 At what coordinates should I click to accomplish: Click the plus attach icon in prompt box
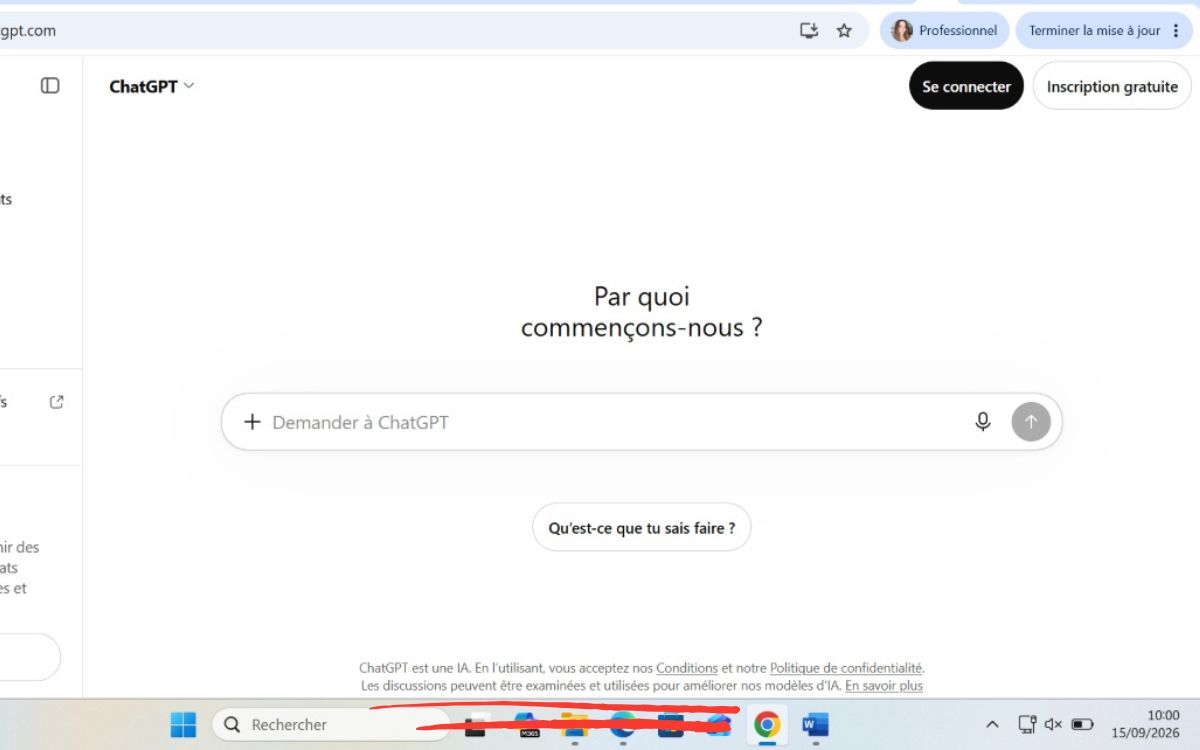(252, 422)
